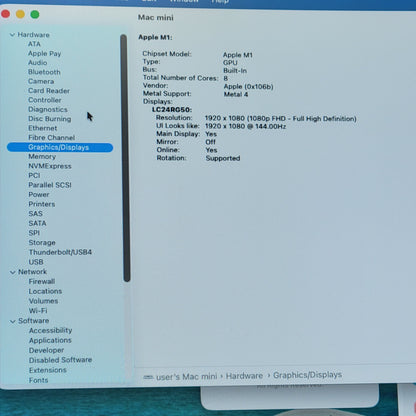This screenshot has height=416, width=416.
Task: Open the Audio hardware entry
Action: (x=38, y=63)
